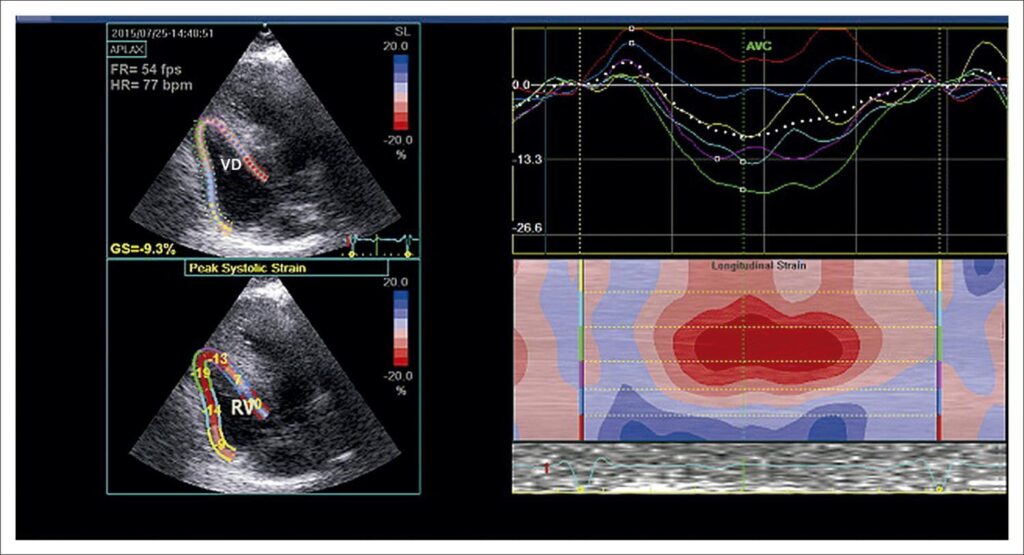Select the segment strain value -14
The width and height of the screenshot is (1024, 555).
[214, 410]
